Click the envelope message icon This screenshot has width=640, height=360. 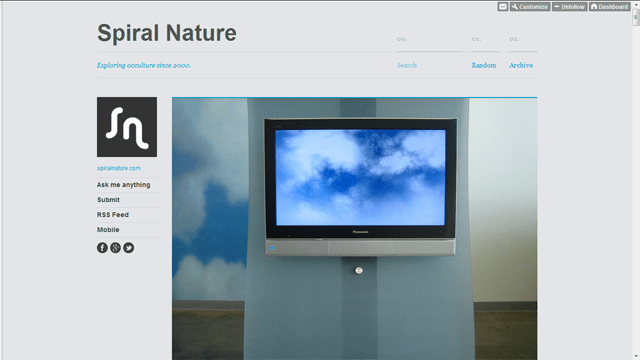502,7
